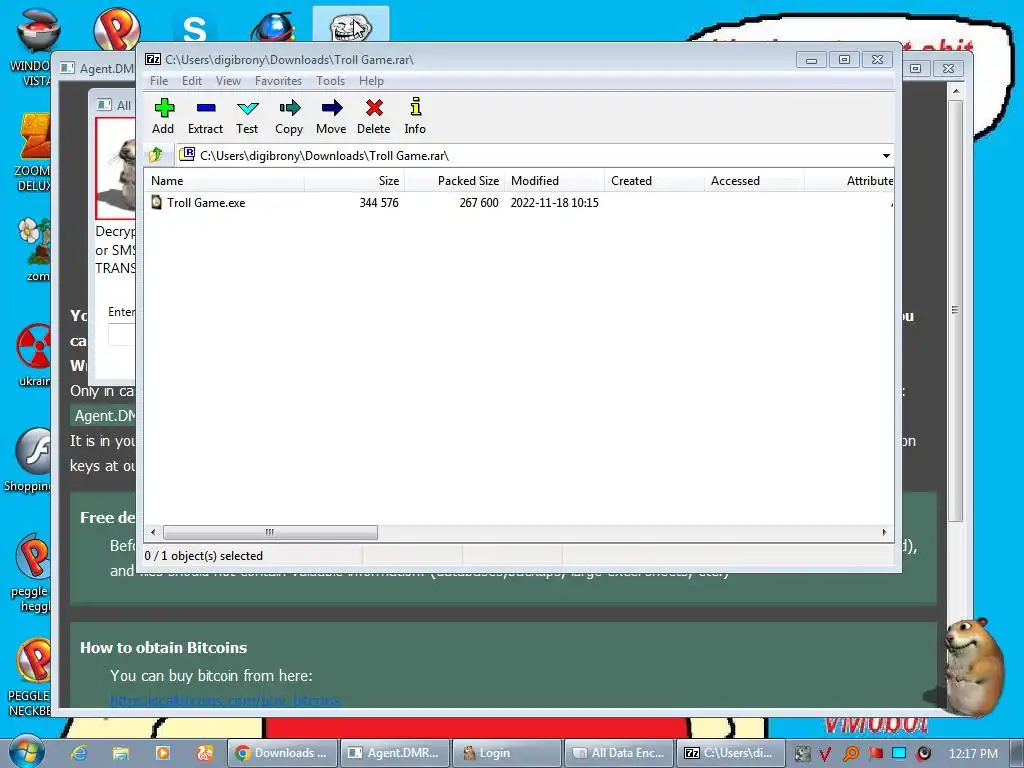Open the Tools menu
Image resolution: width=1024 pixels, height=768 pixels.
pyautogui.click(x=330, y=81)
